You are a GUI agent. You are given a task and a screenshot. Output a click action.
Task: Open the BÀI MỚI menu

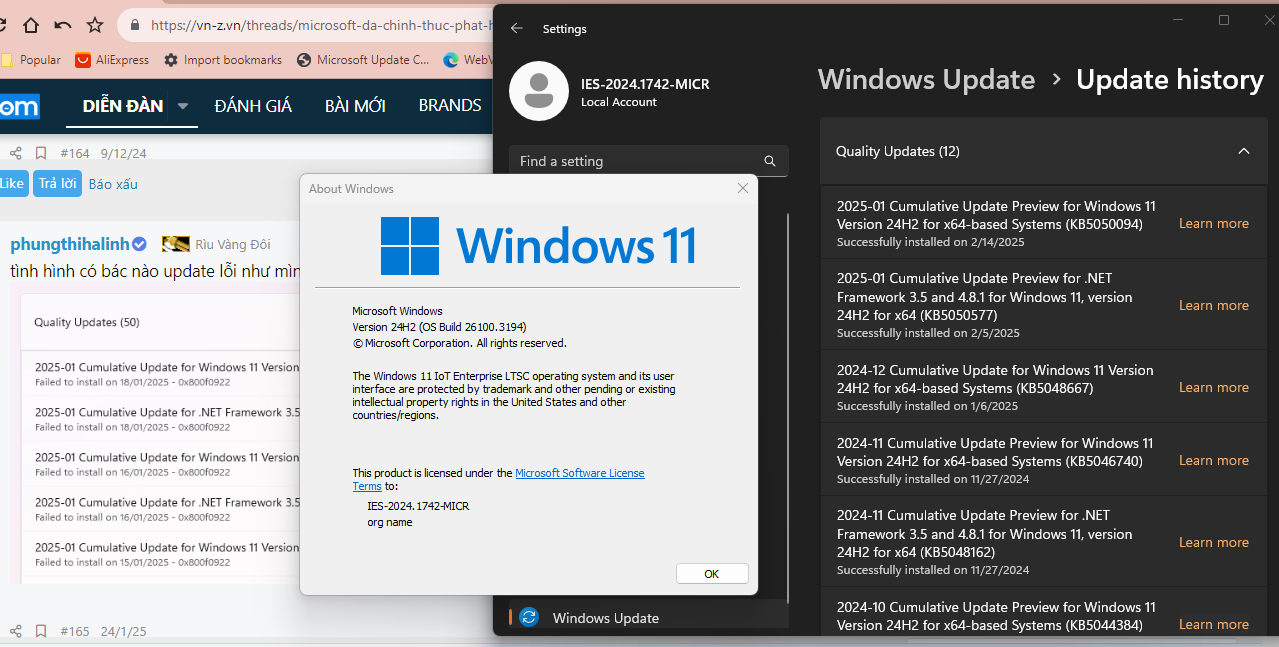click(x=355, y=106)
